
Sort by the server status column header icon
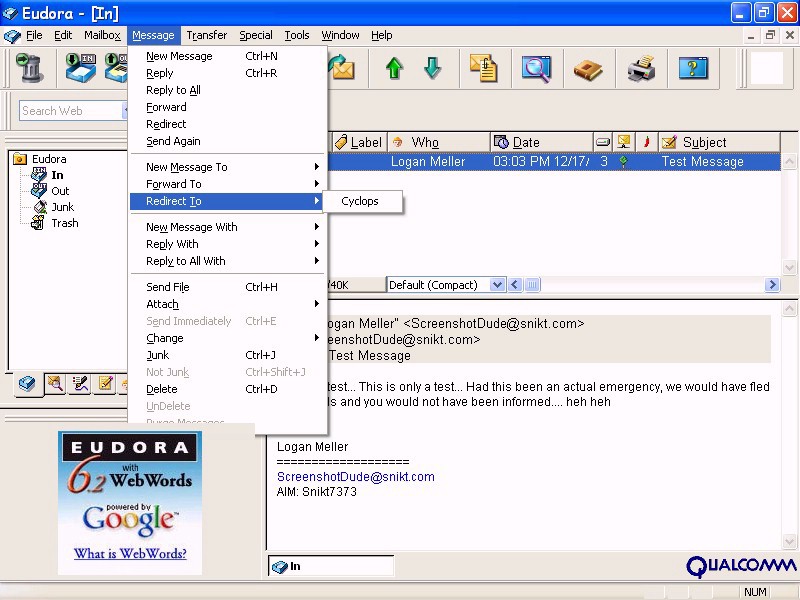pos(623,142)
